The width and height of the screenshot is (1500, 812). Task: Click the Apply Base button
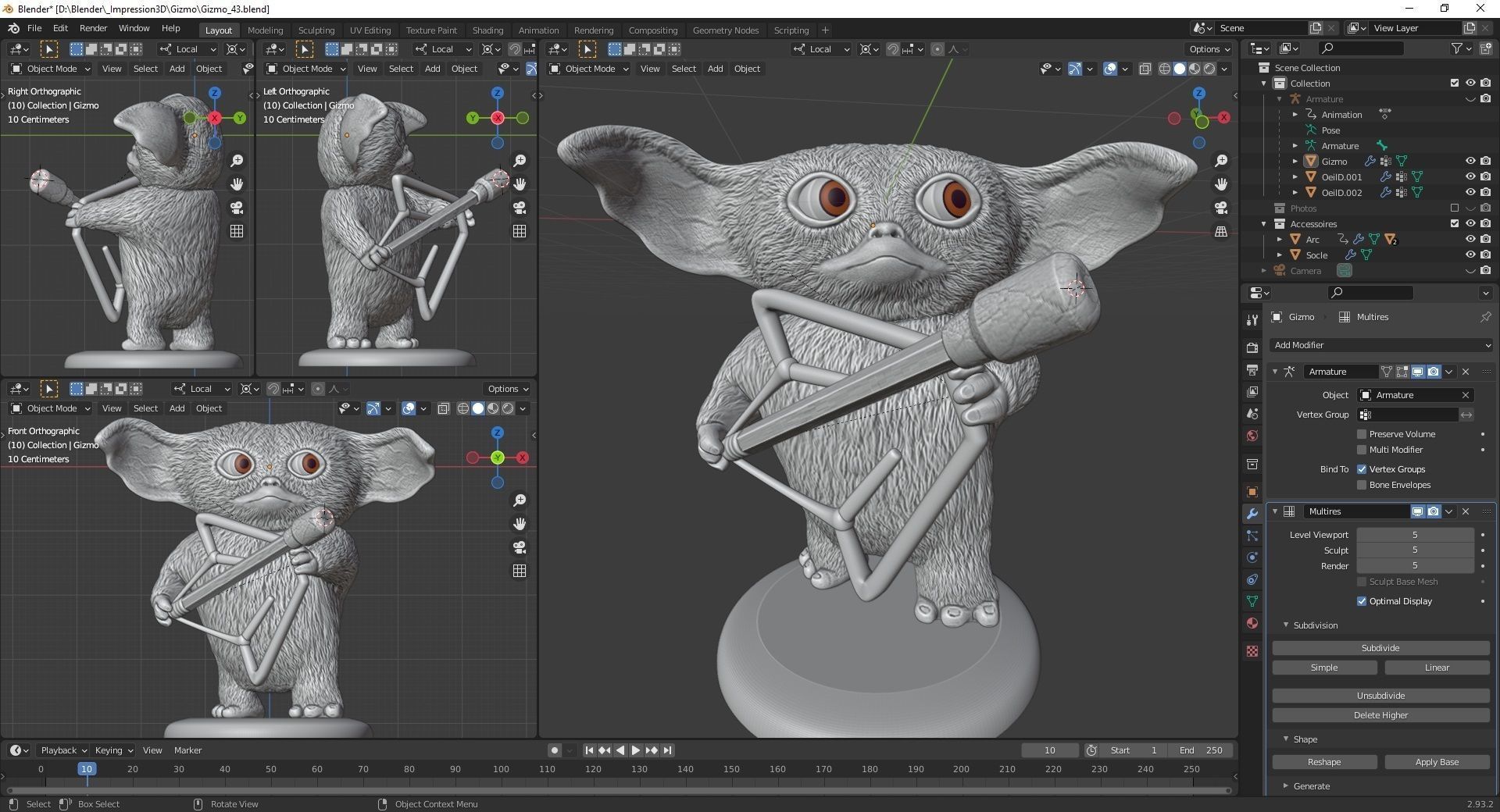pyautogui.click(x=1437, y=762)
